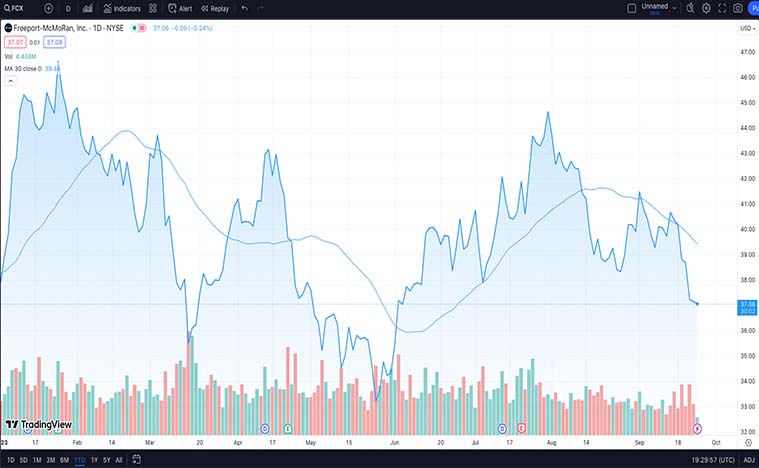Click the time axis settings icon at bottom right
The height and width of the screenshot is (468, 759).
point(748,442)
